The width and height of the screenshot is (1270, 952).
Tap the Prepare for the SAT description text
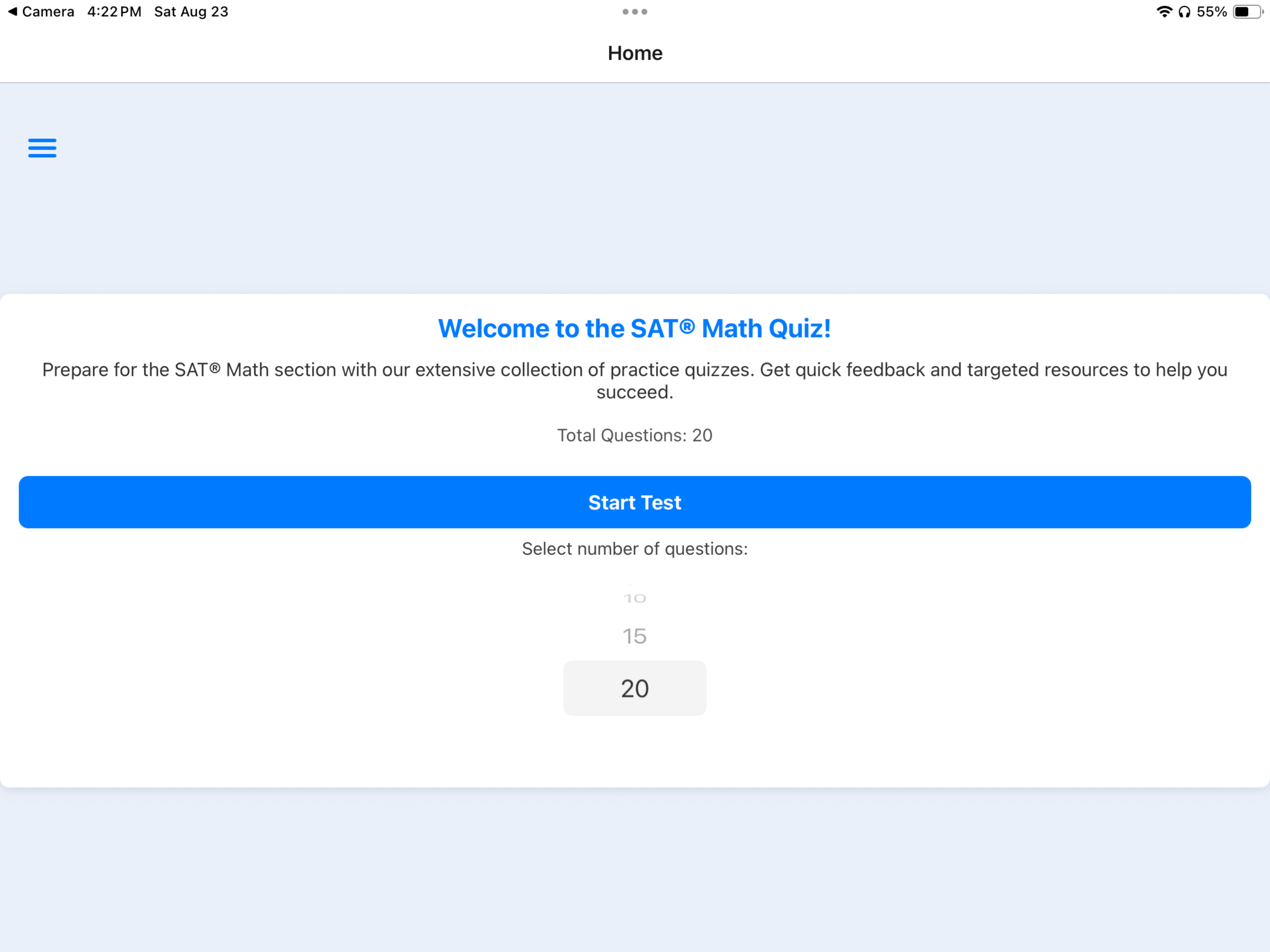635,381
